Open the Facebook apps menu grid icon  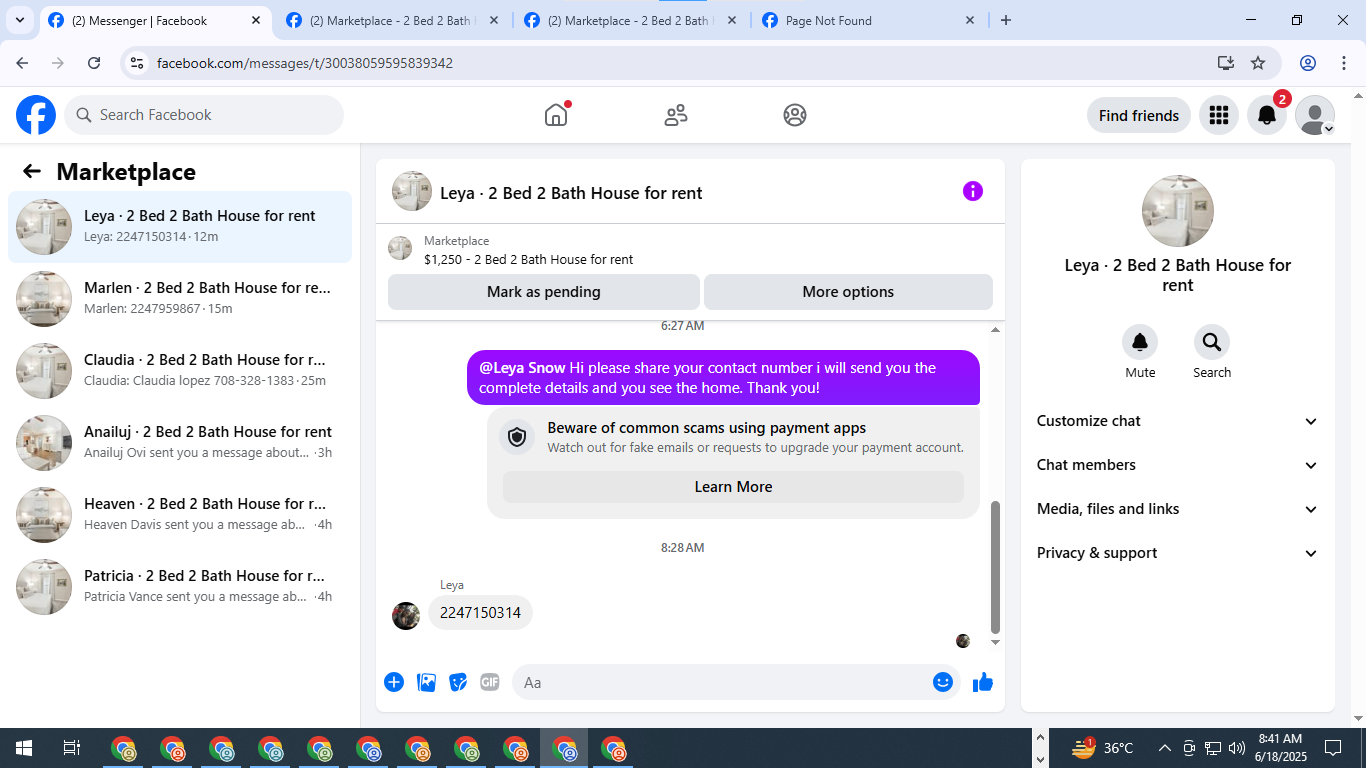[1218, 115]
